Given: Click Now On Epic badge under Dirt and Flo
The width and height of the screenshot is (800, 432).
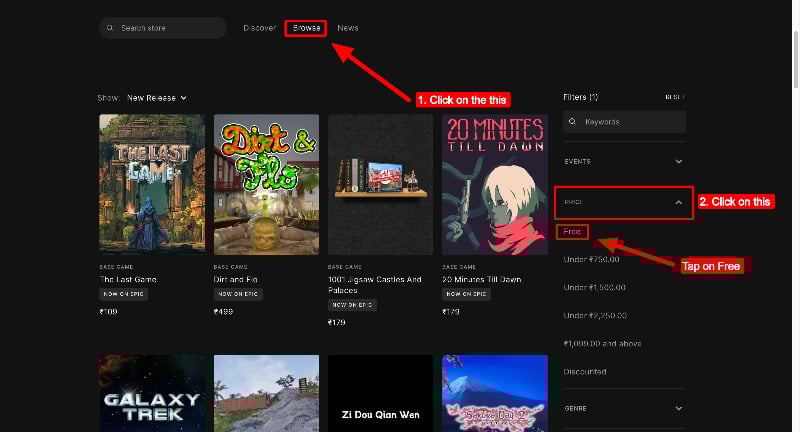Looking at the screenshot, I should pos(238,294).
